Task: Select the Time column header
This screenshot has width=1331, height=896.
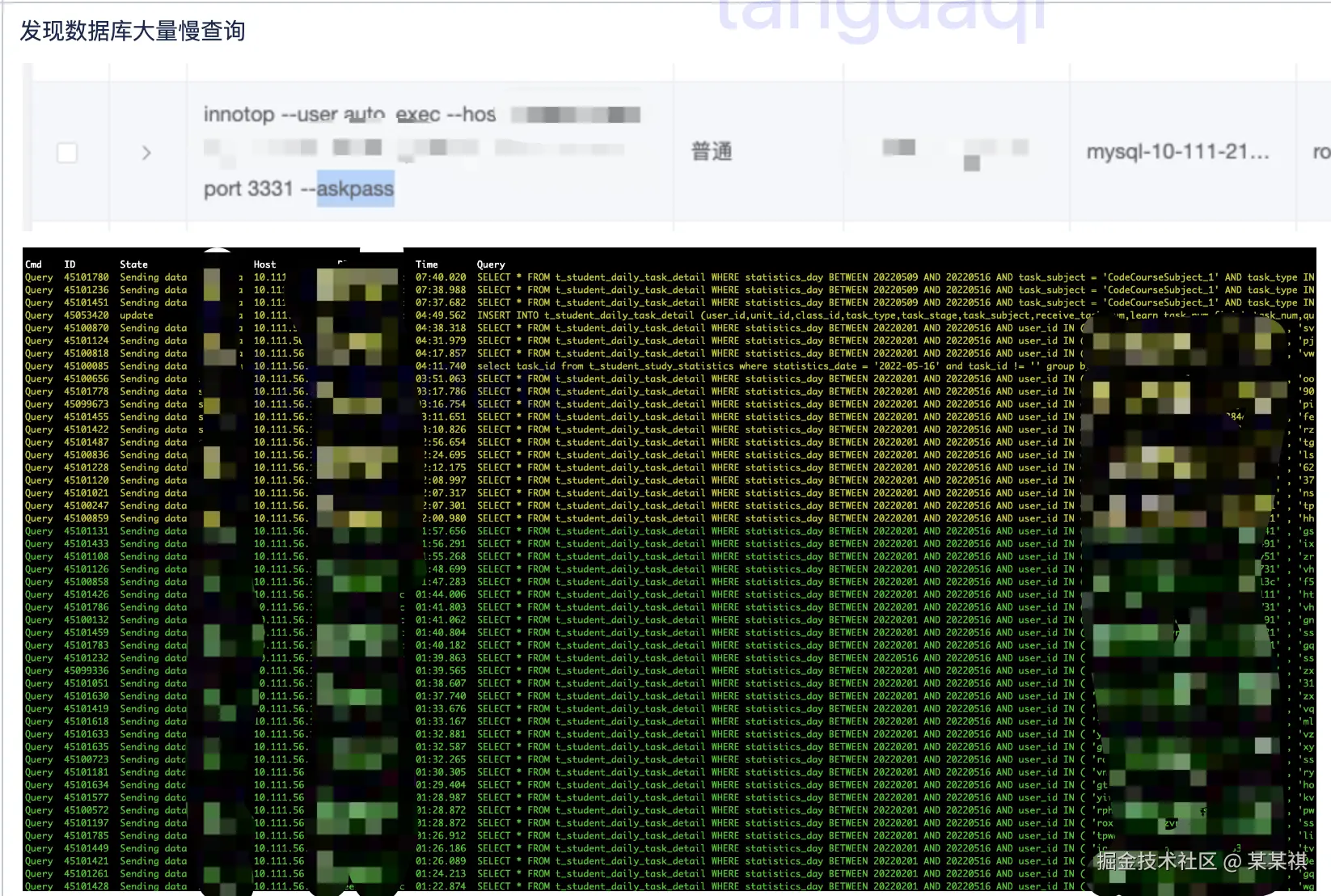Action: pyautogui.click(x=426, y=264)
